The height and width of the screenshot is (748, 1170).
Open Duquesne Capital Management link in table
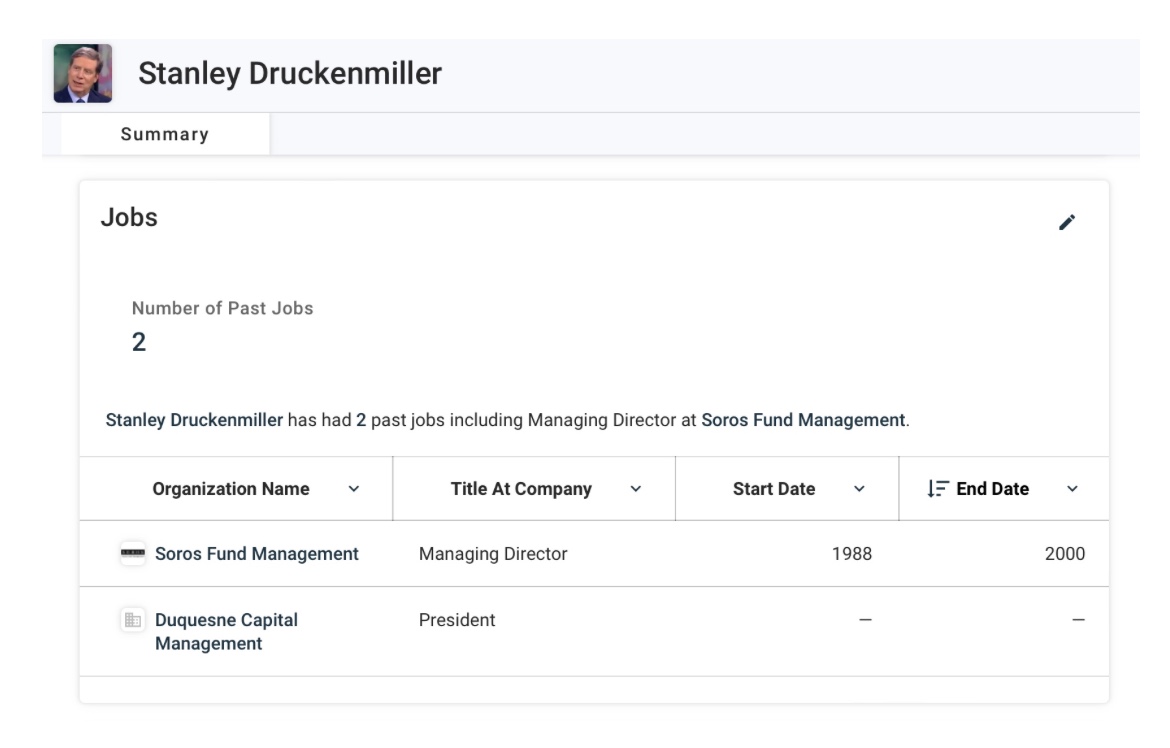(x=226, y=631)
